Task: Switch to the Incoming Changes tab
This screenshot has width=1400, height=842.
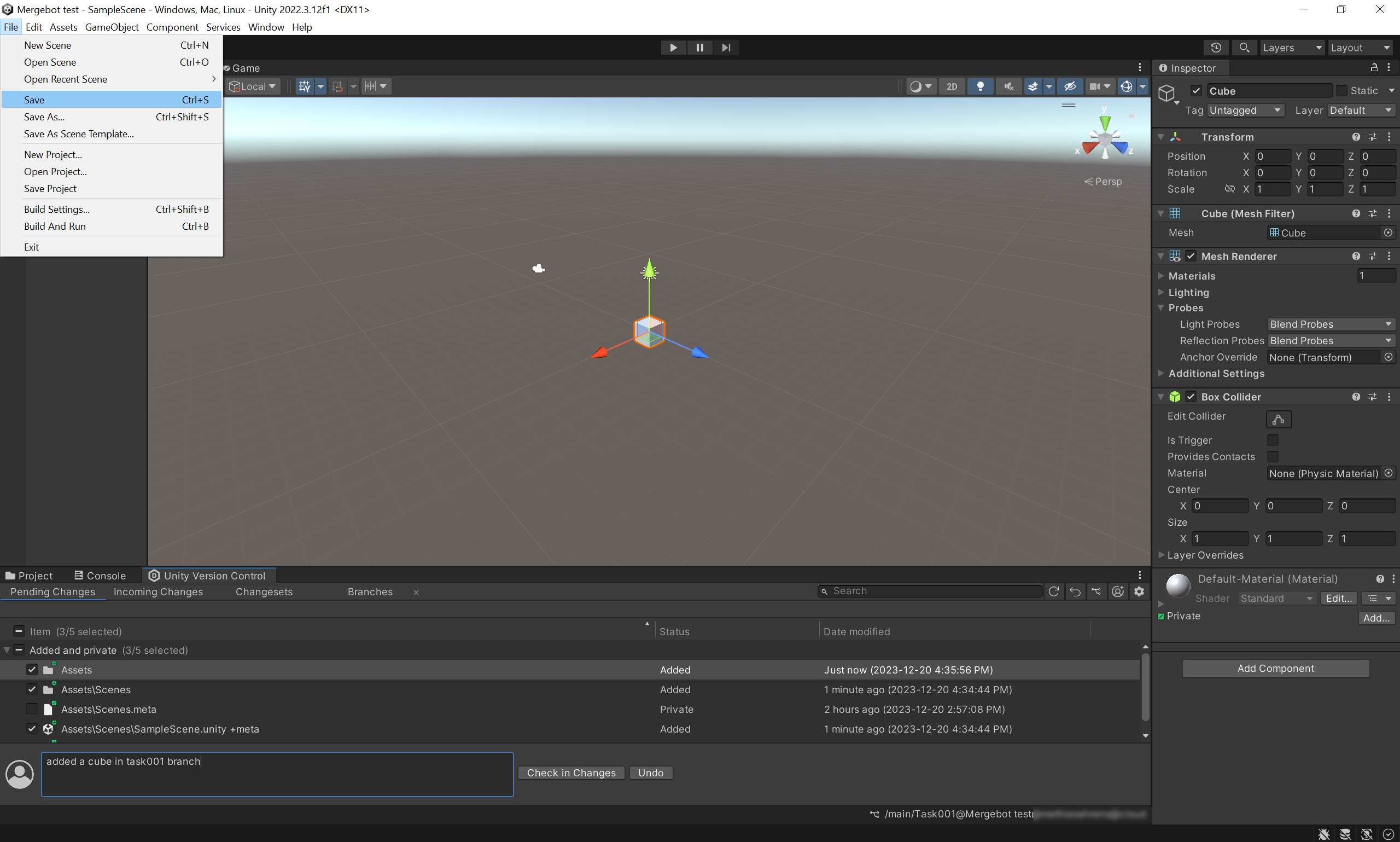Action: (x=157, y=592)
